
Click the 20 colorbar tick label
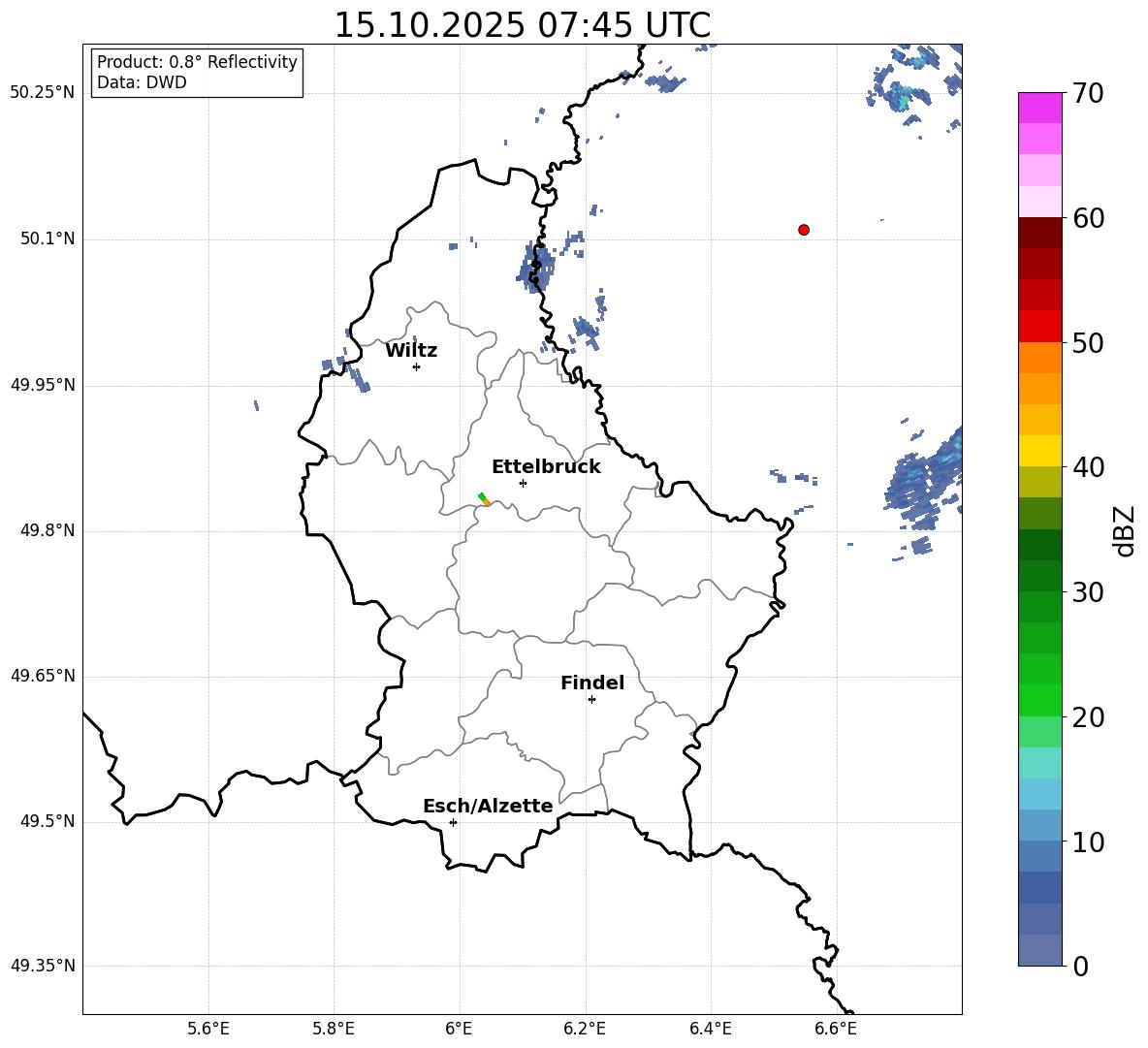1088,717
